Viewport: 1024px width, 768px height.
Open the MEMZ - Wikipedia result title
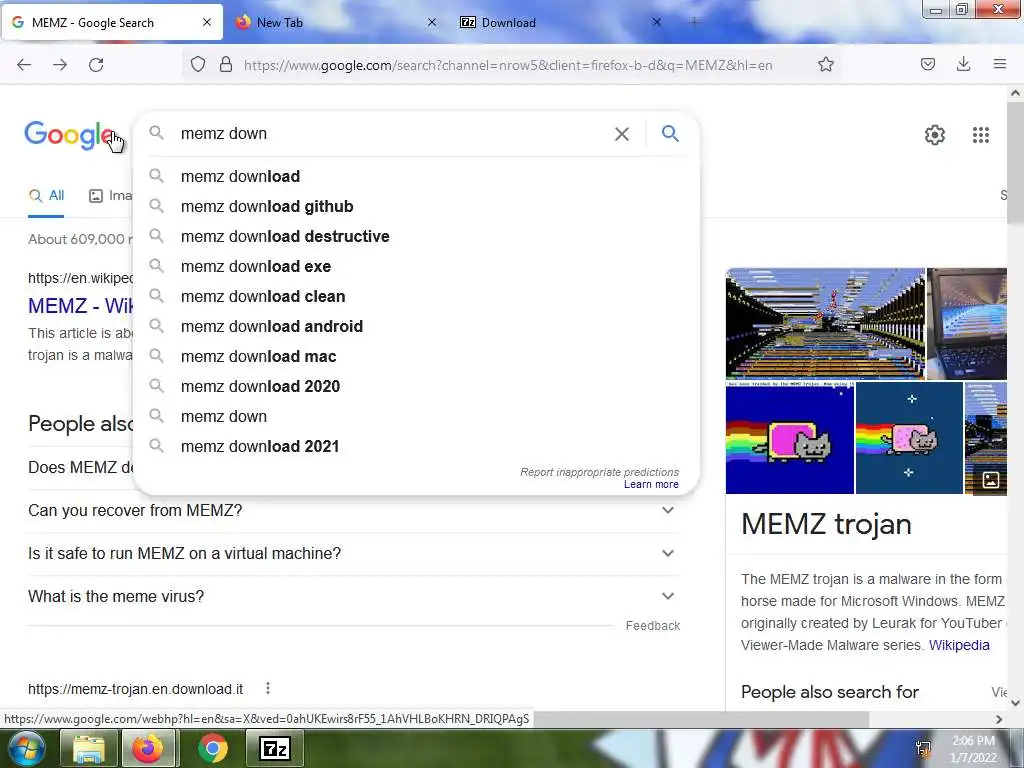coord(80,306)
